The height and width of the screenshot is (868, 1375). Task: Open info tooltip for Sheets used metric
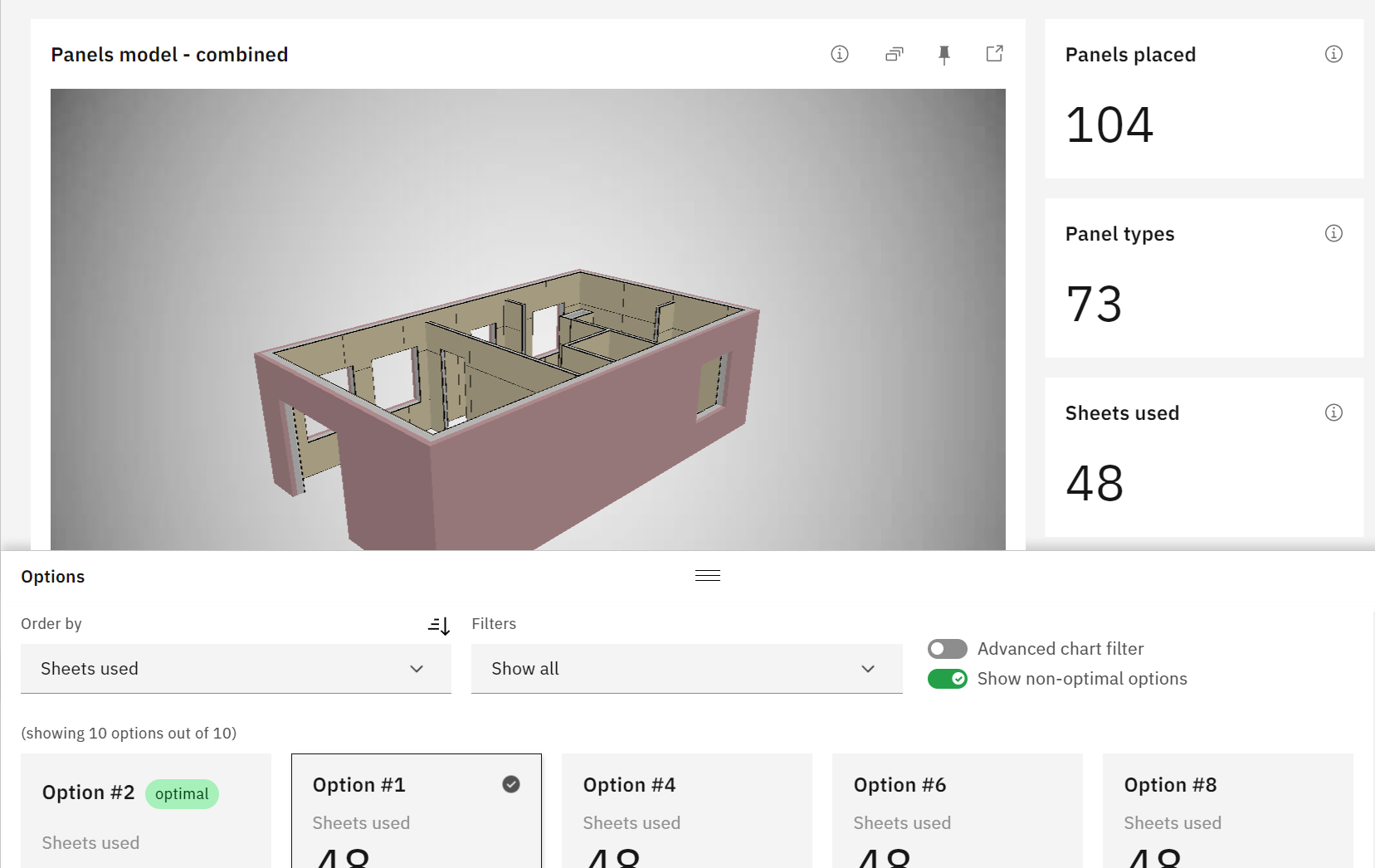[x=1334, y=412]
